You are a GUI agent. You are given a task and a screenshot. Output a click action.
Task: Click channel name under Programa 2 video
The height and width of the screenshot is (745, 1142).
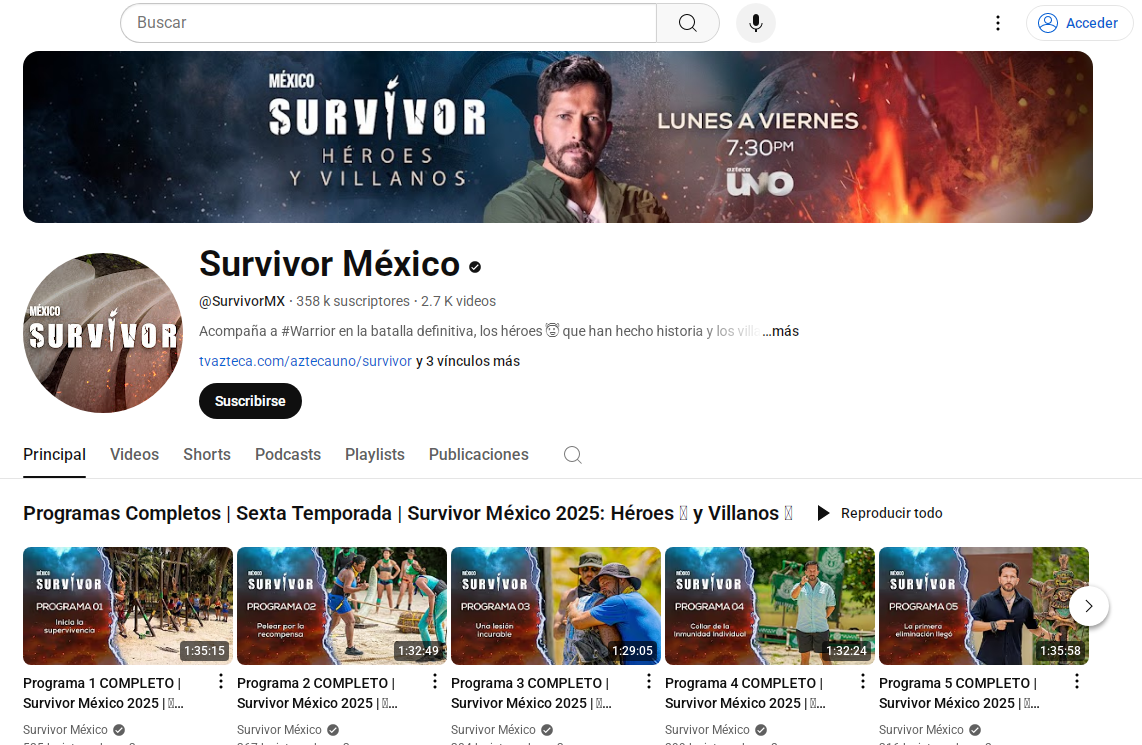click(x=280, y=730)
